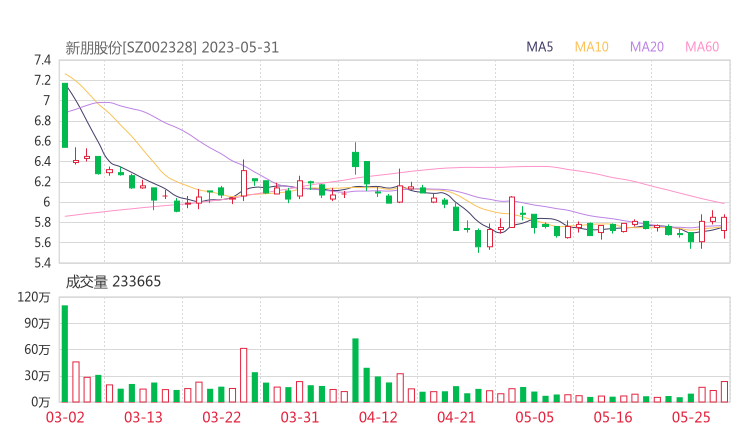
Task: Click the 03-31 date axis label
Action: [300, 417]
